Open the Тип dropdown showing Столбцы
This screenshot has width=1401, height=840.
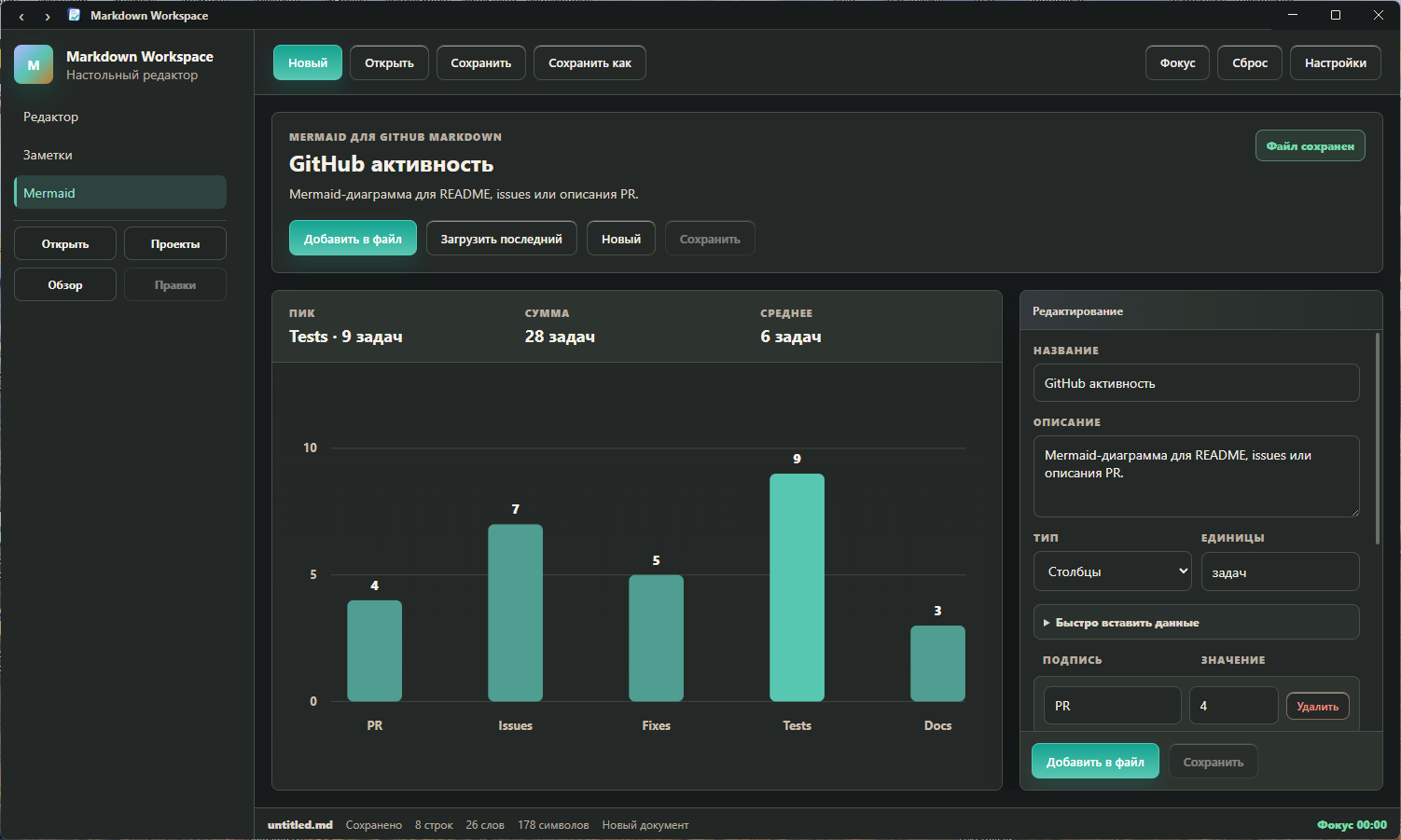(x=1114, y=571)
